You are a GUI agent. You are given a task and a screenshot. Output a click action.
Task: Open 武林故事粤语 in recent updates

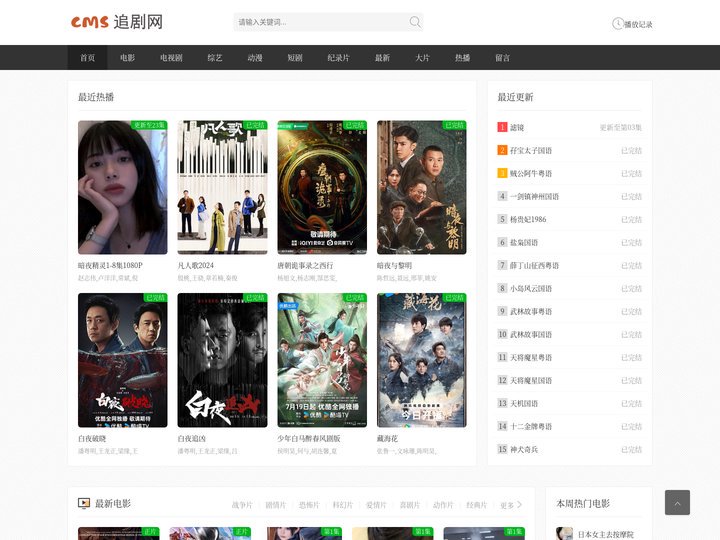[531, 311]
